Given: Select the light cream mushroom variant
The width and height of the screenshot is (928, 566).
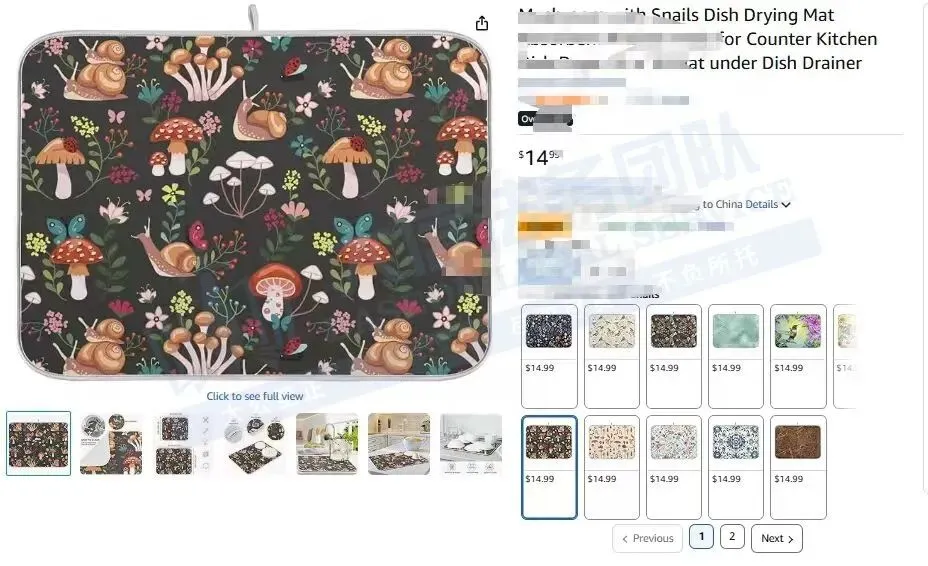Looking at the screenshot, I should [x=611, y=467].
